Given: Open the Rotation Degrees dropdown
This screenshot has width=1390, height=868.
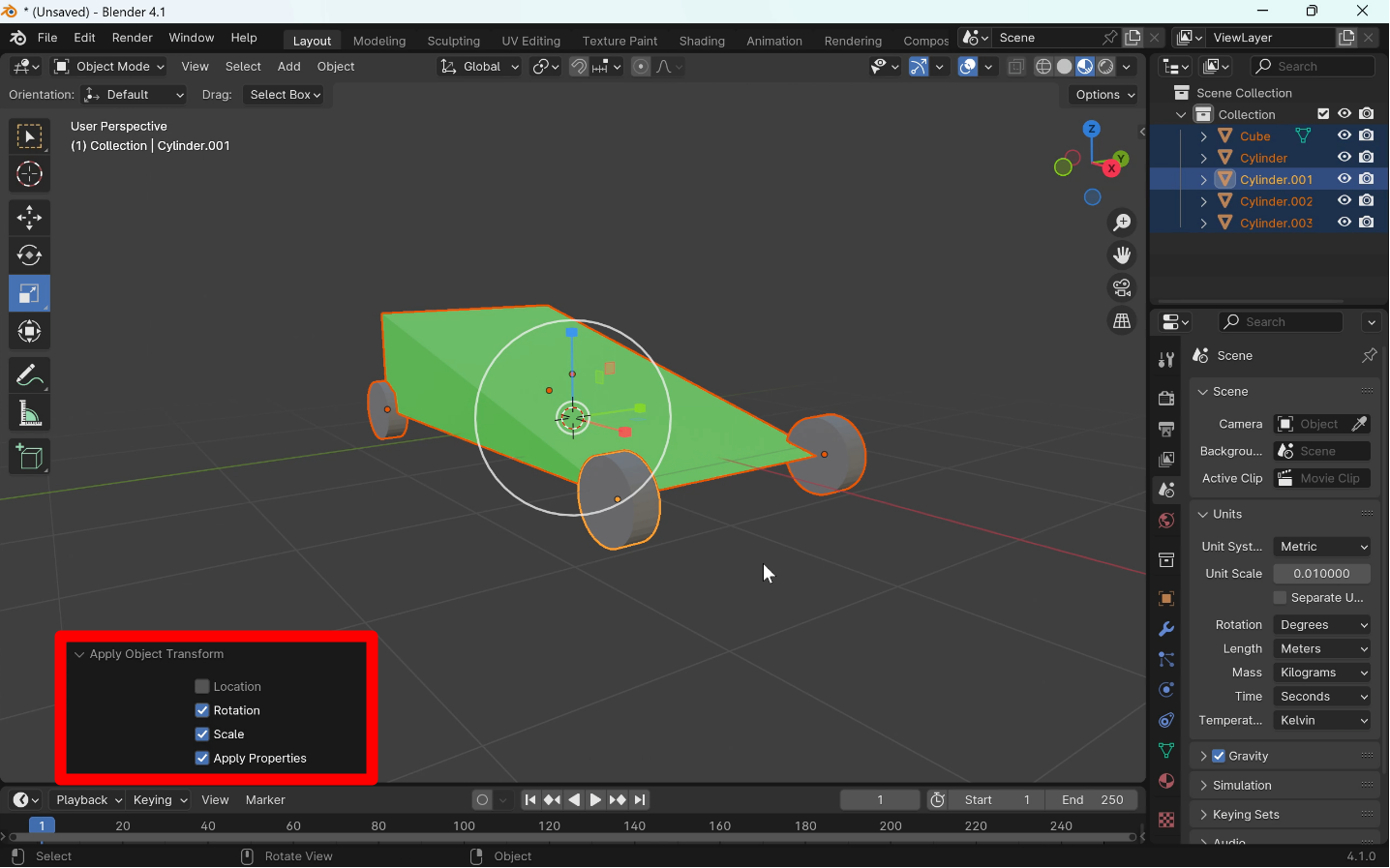Looking at the screenshot, I should 1322,625.
